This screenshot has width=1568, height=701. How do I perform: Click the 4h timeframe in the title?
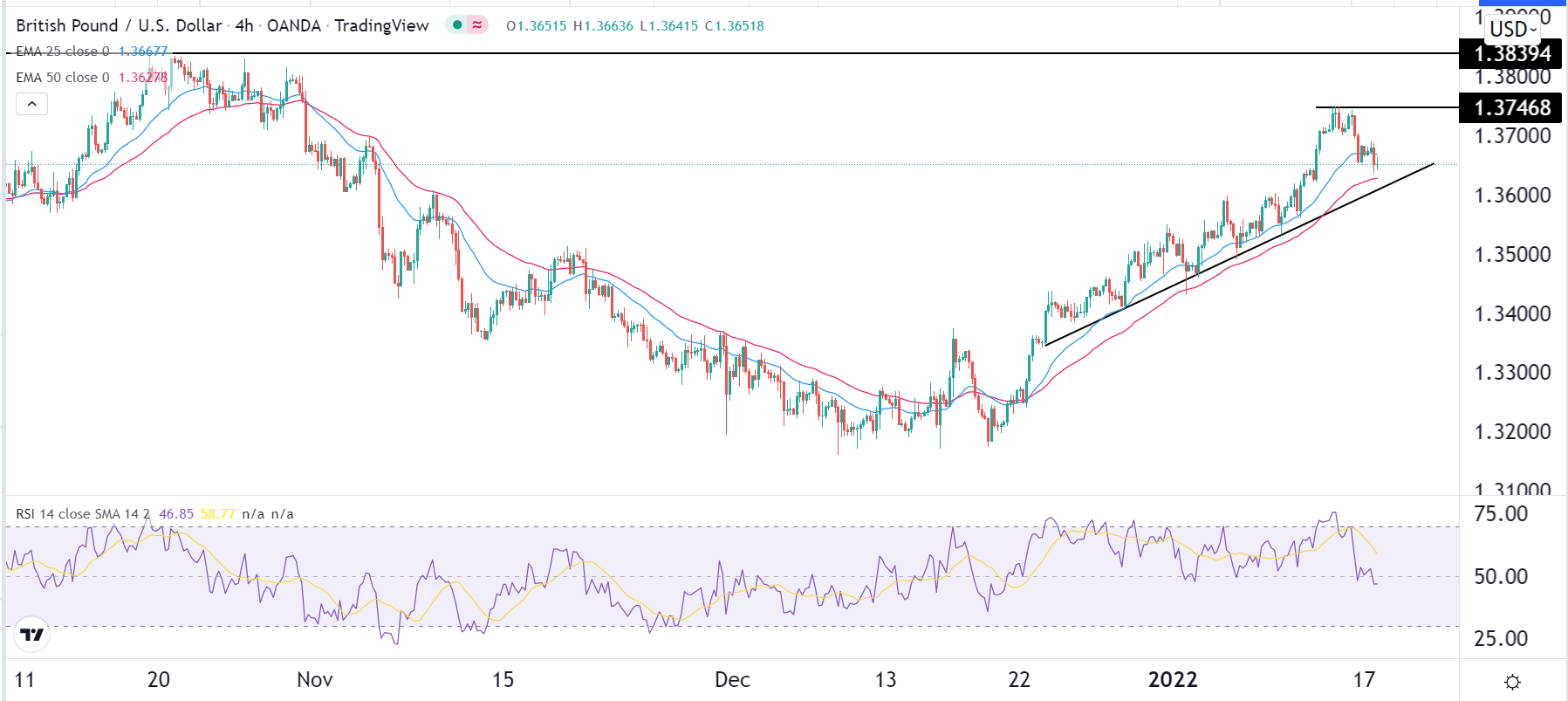[244, 26]
